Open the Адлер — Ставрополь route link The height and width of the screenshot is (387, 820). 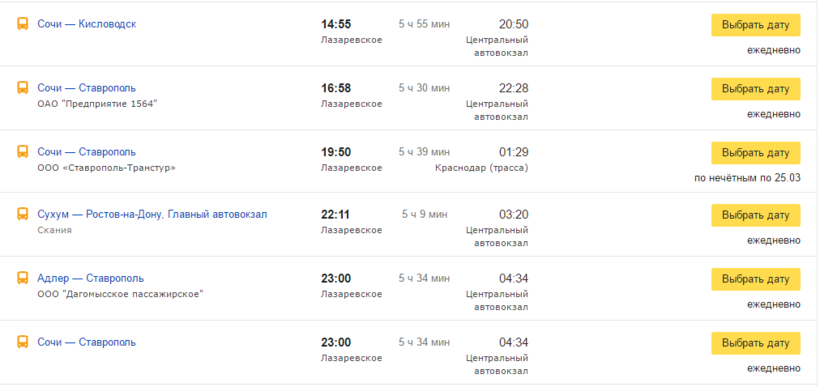pyautogui.click(x=90, y=278)
